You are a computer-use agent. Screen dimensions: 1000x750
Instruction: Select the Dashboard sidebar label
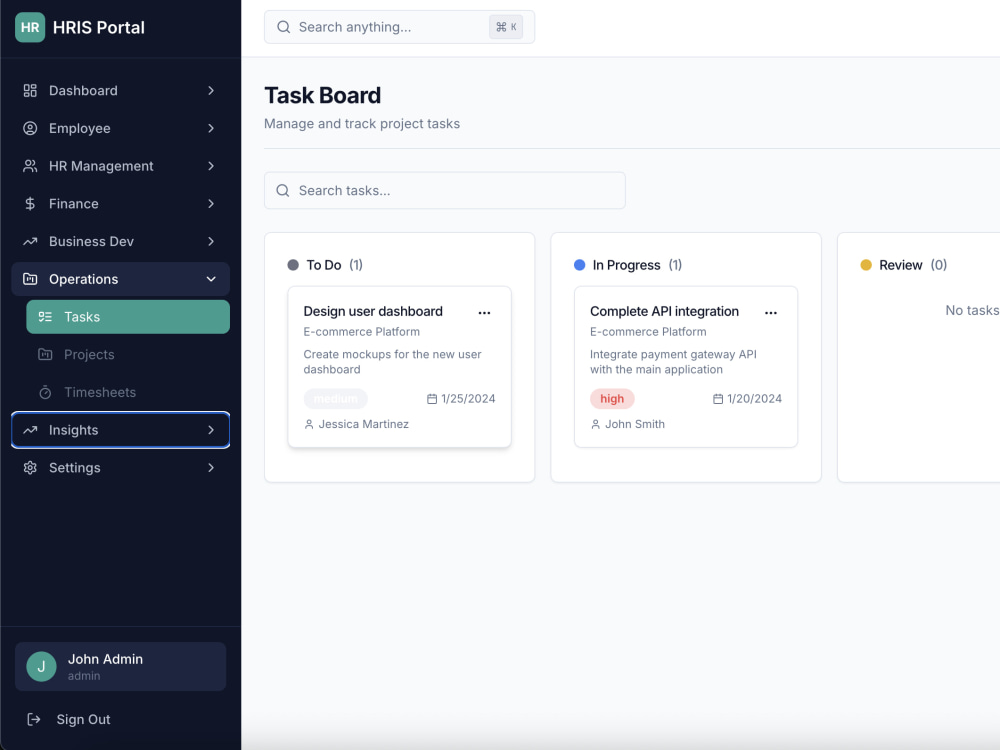pos(83,91)
